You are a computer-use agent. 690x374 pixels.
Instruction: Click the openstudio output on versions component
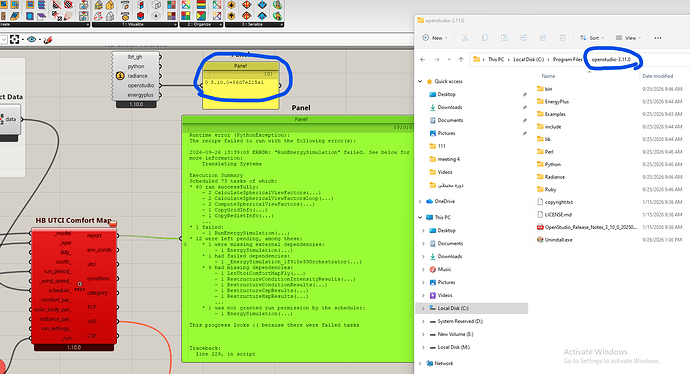click(141, 85)
